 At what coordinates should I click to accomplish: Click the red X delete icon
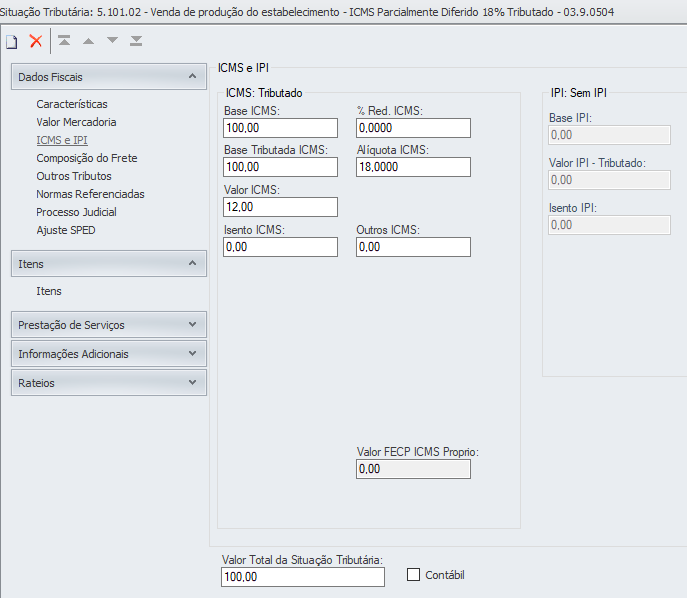click(x=35, y=41)
